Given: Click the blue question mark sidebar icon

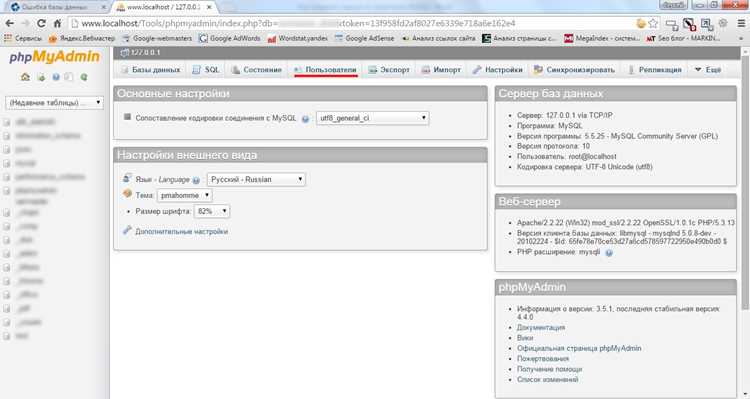Looking at the screenshot, I should coord(56,77).
